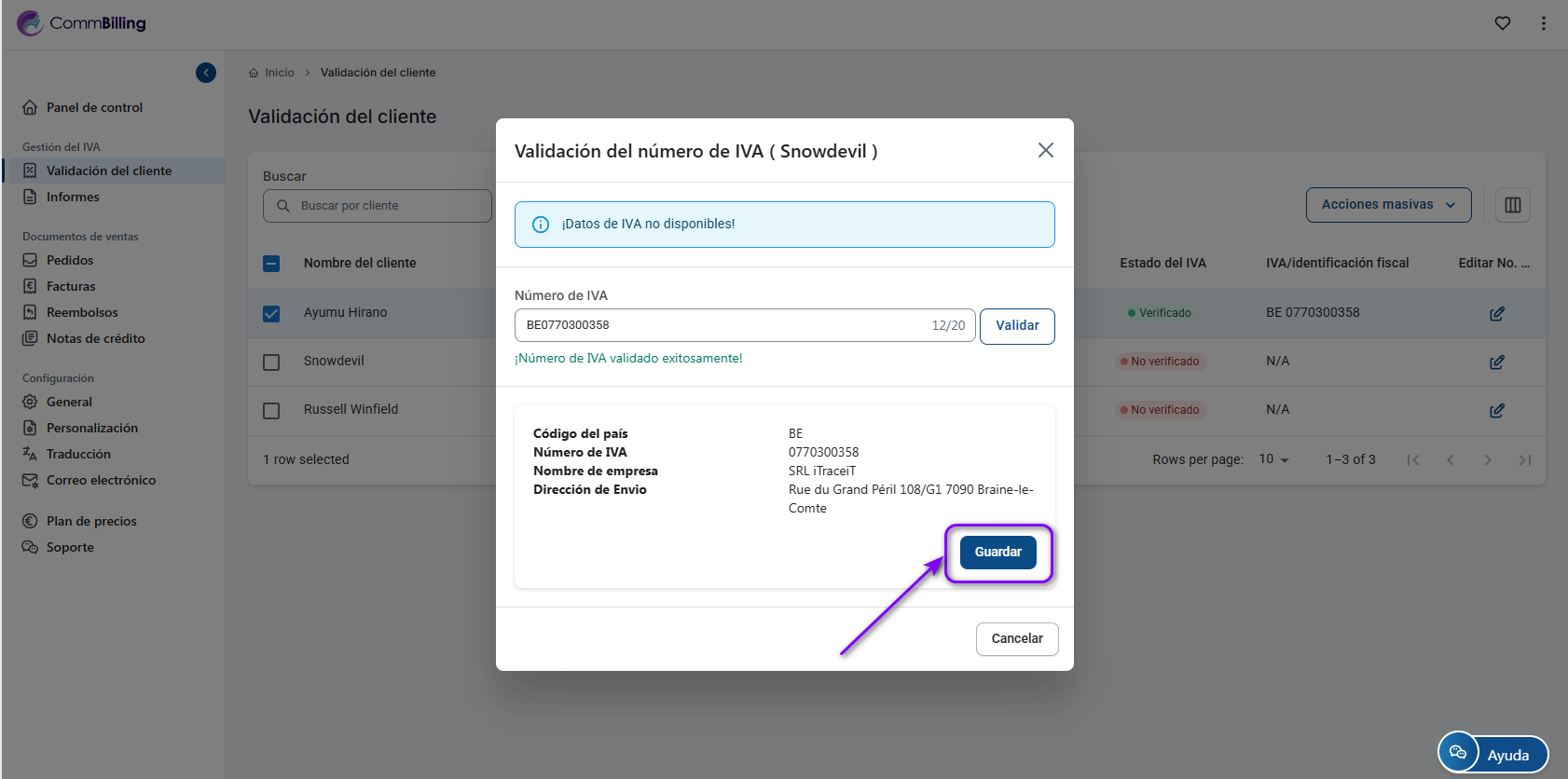
Task: Go to Notas de crédito page
Action: click(95, 338)
